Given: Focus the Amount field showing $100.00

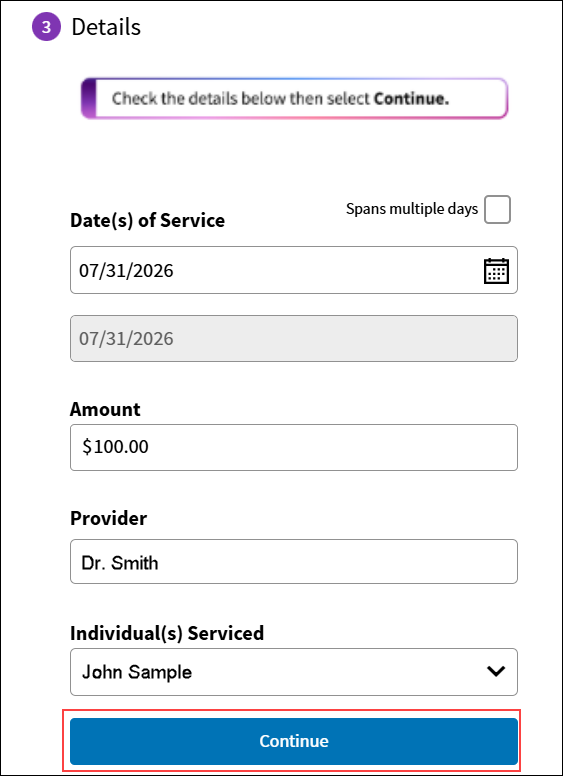Looking at the screenshot, I should pyautogui.click(x=294, y=447).
